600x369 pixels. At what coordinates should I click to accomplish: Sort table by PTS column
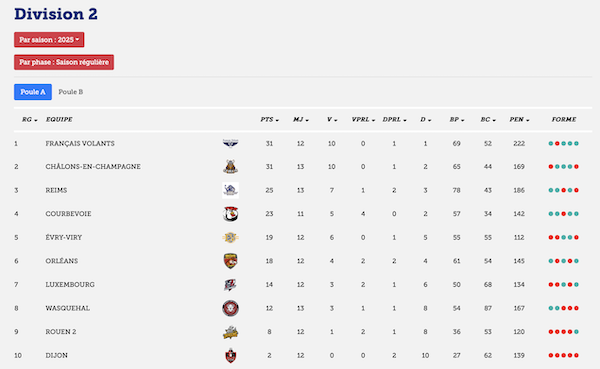[x=269, y=119]
